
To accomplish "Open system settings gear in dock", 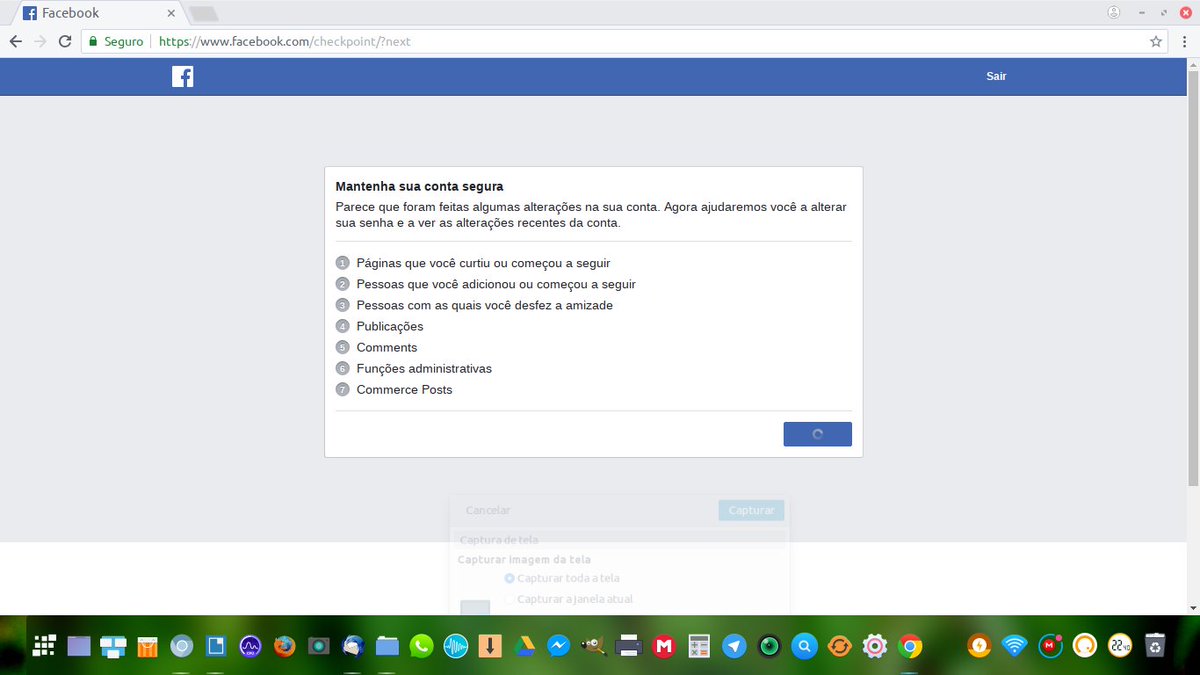I will tap(875, 646).
